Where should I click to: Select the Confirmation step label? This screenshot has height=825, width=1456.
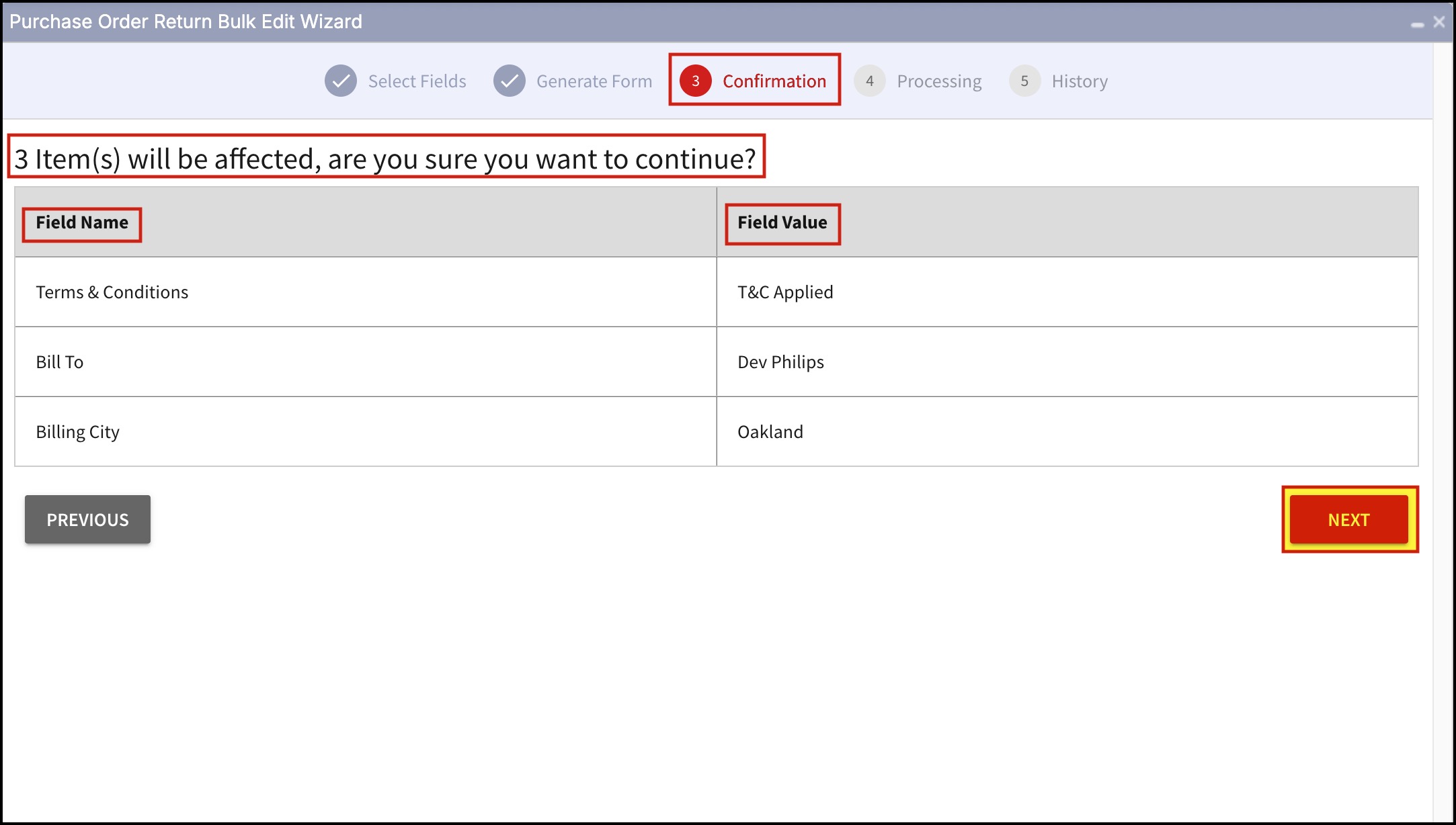(x=774, y=81)
